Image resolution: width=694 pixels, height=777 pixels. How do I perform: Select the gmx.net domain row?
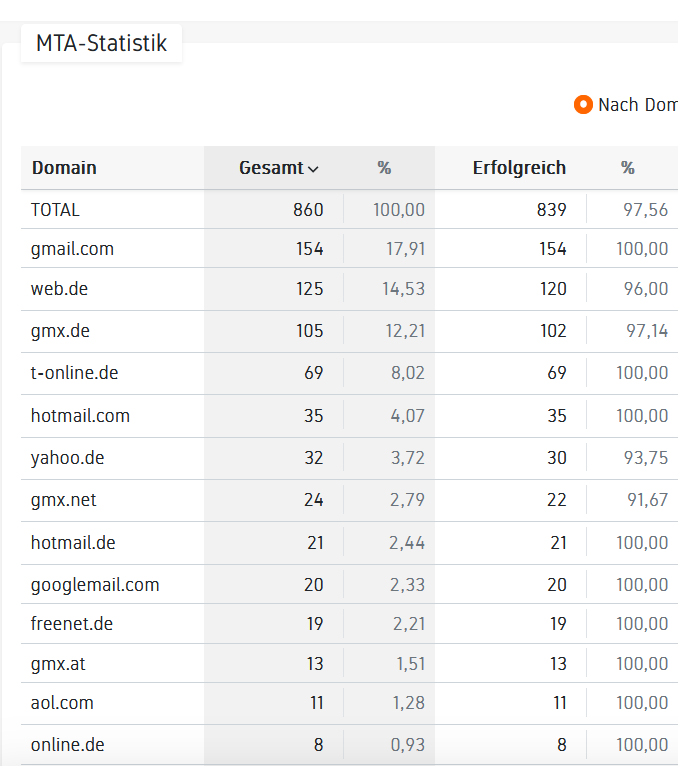click(64, 500)
